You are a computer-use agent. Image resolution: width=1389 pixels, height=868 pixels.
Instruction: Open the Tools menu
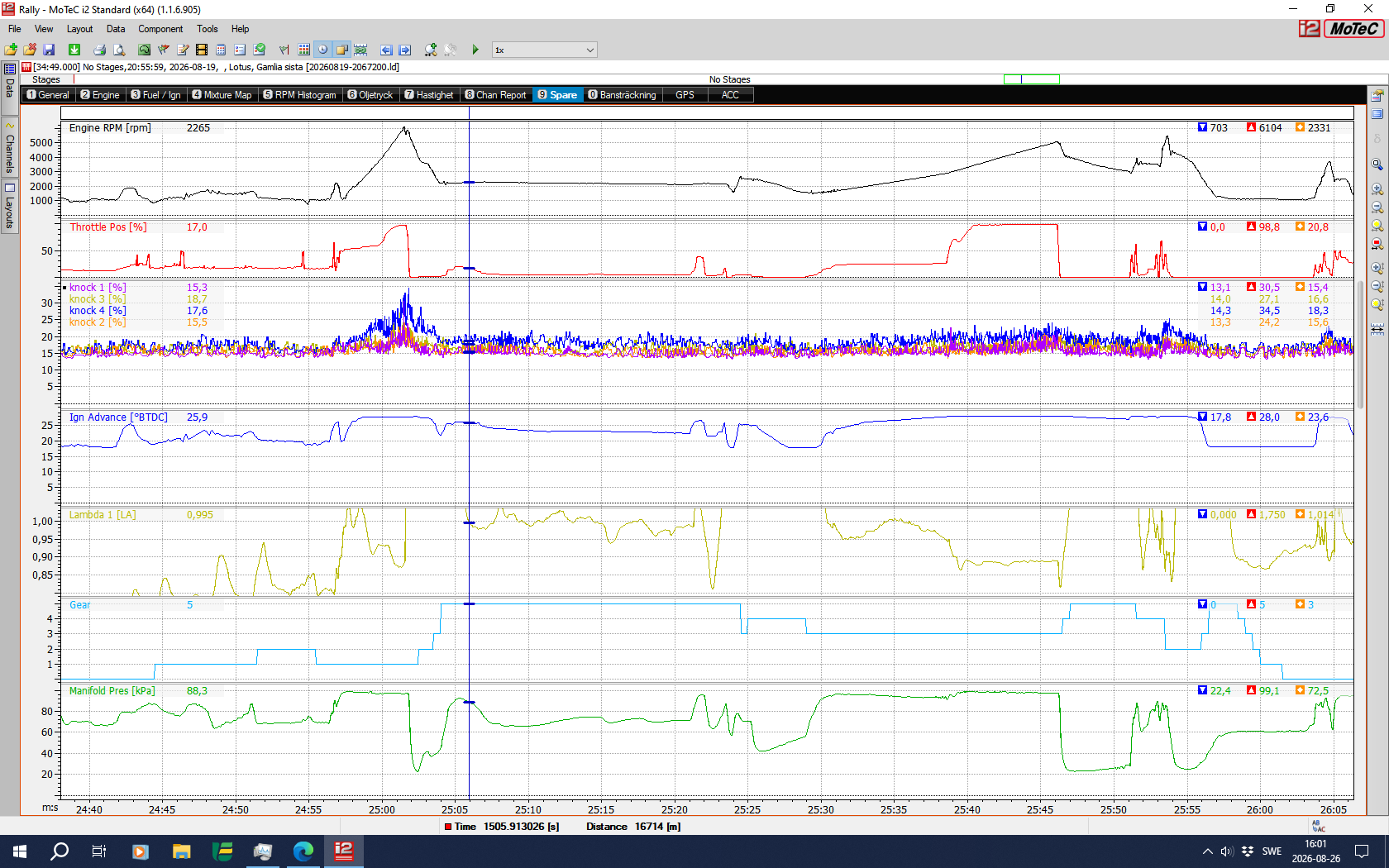point(207,29)
